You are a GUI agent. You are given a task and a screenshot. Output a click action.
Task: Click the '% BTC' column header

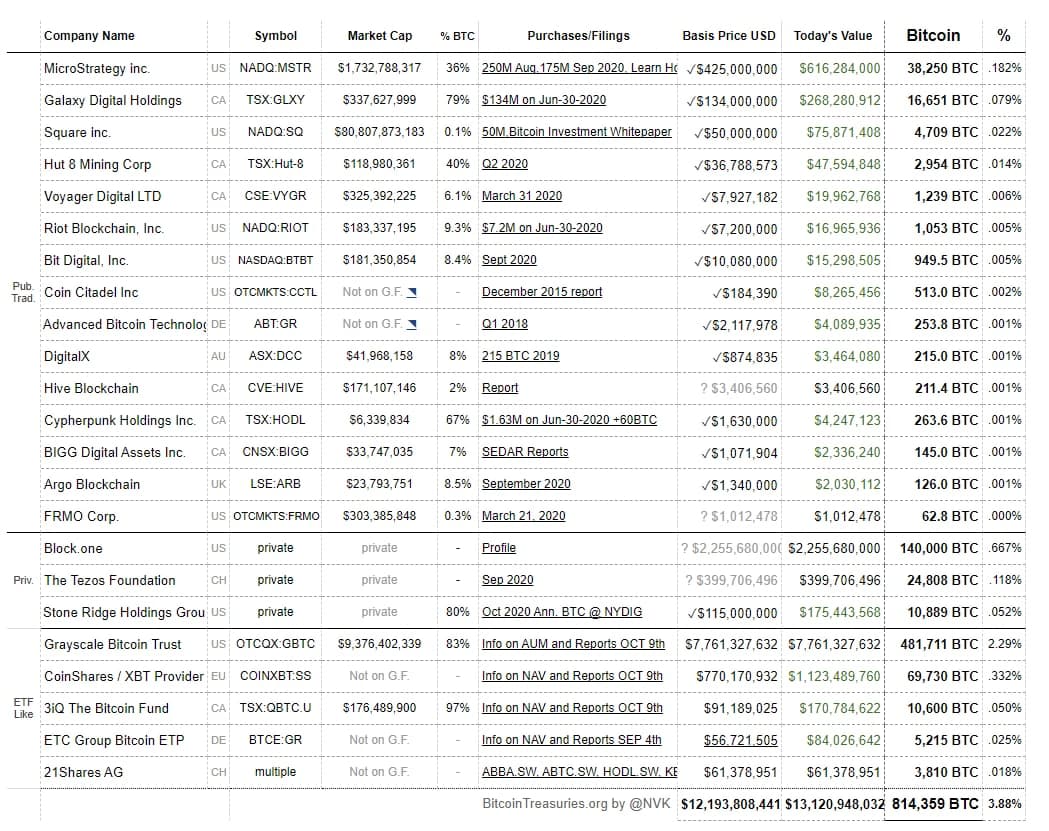[x=458, y=36]
